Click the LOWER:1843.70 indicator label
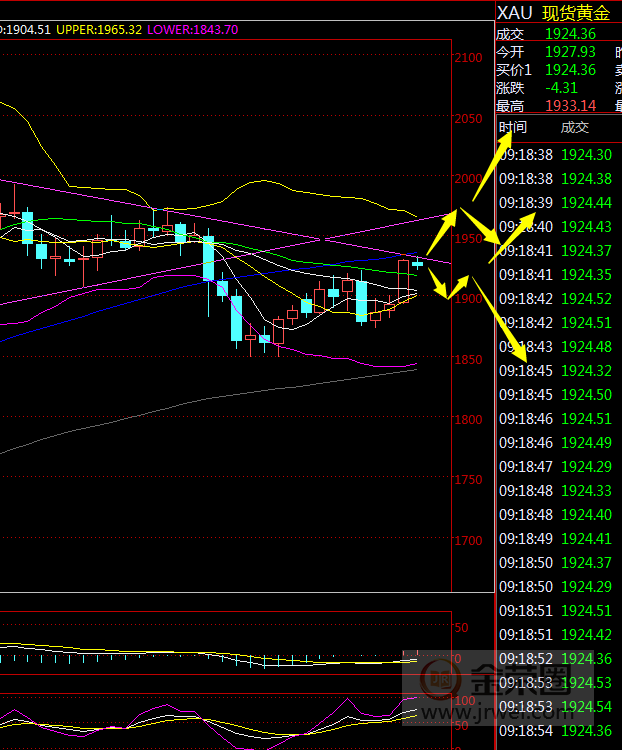Viewport: 622px width, 750px height. point(192,30)
